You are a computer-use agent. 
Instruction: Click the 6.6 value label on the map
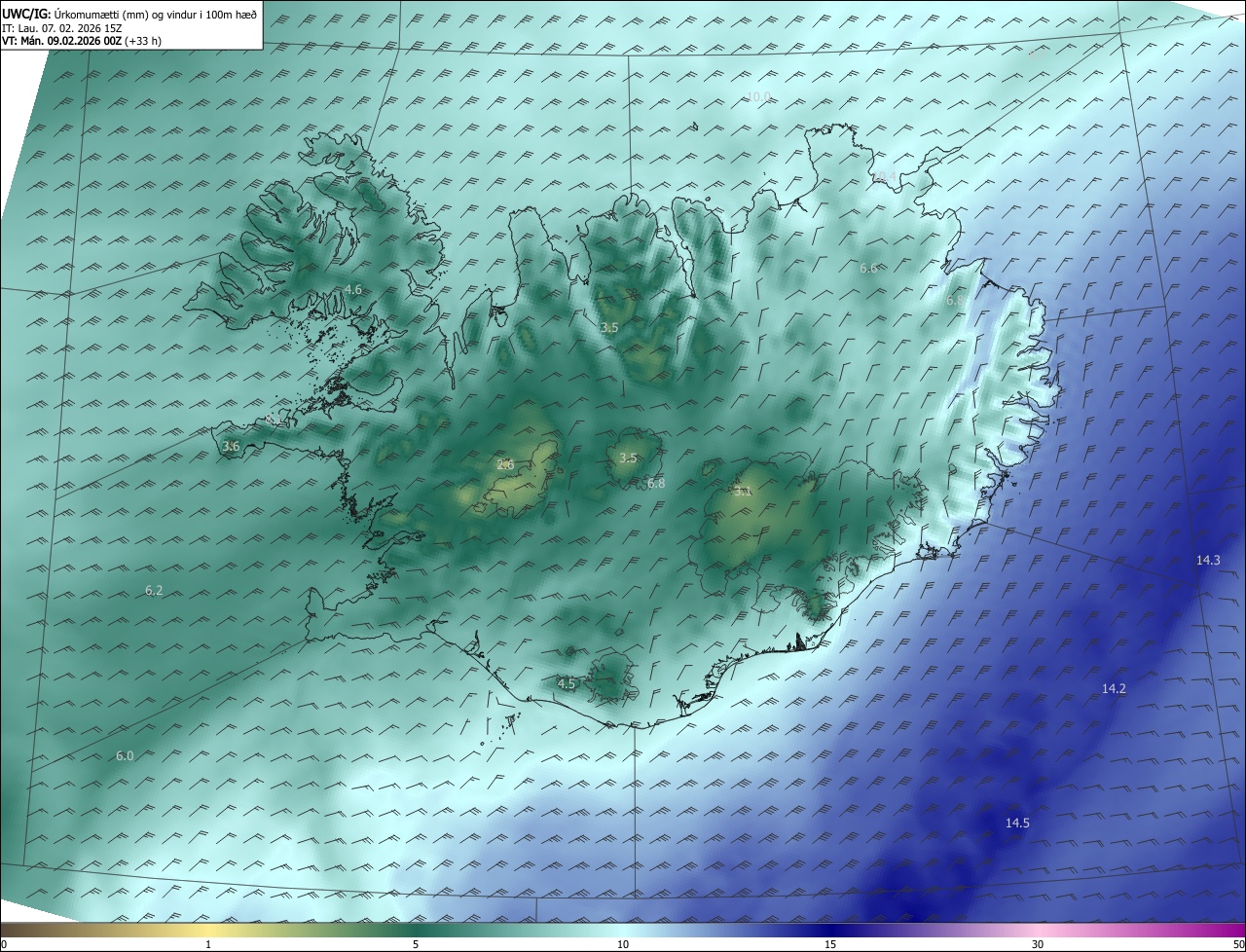tap(868, 268)
